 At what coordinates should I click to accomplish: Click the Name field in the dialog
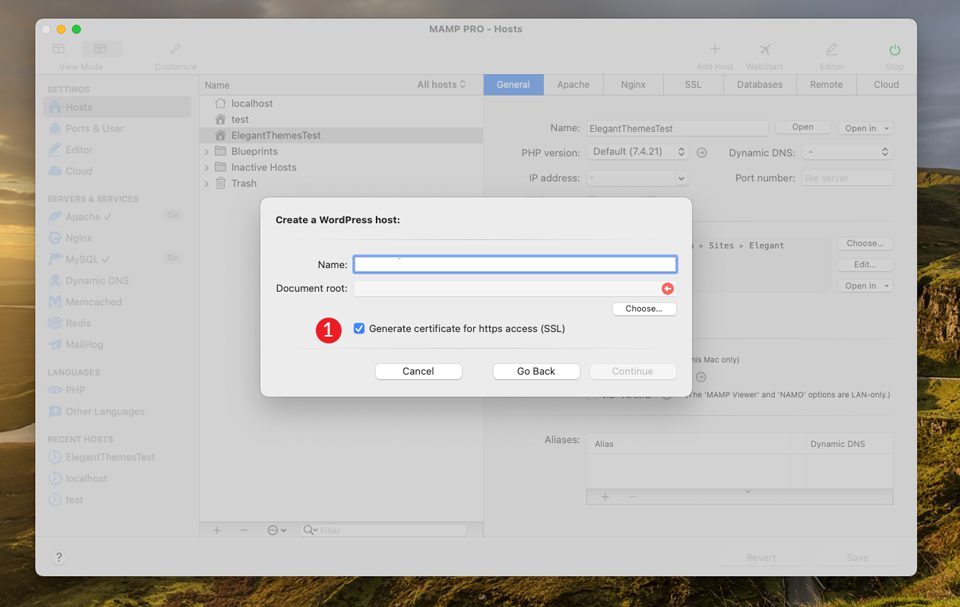point(514,263)
